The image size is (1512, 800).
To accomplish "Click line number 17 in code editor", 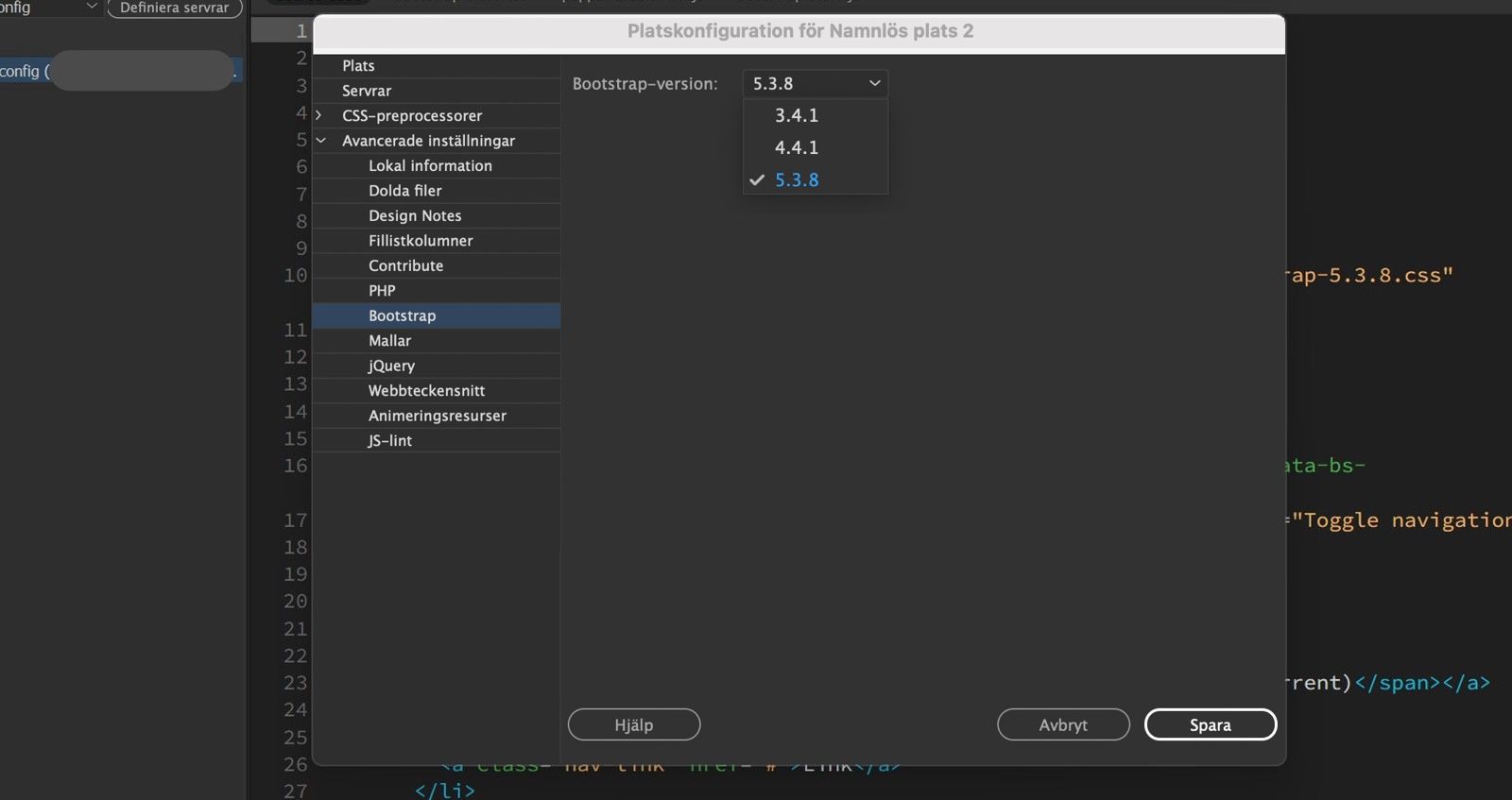I will click(296, 519).
